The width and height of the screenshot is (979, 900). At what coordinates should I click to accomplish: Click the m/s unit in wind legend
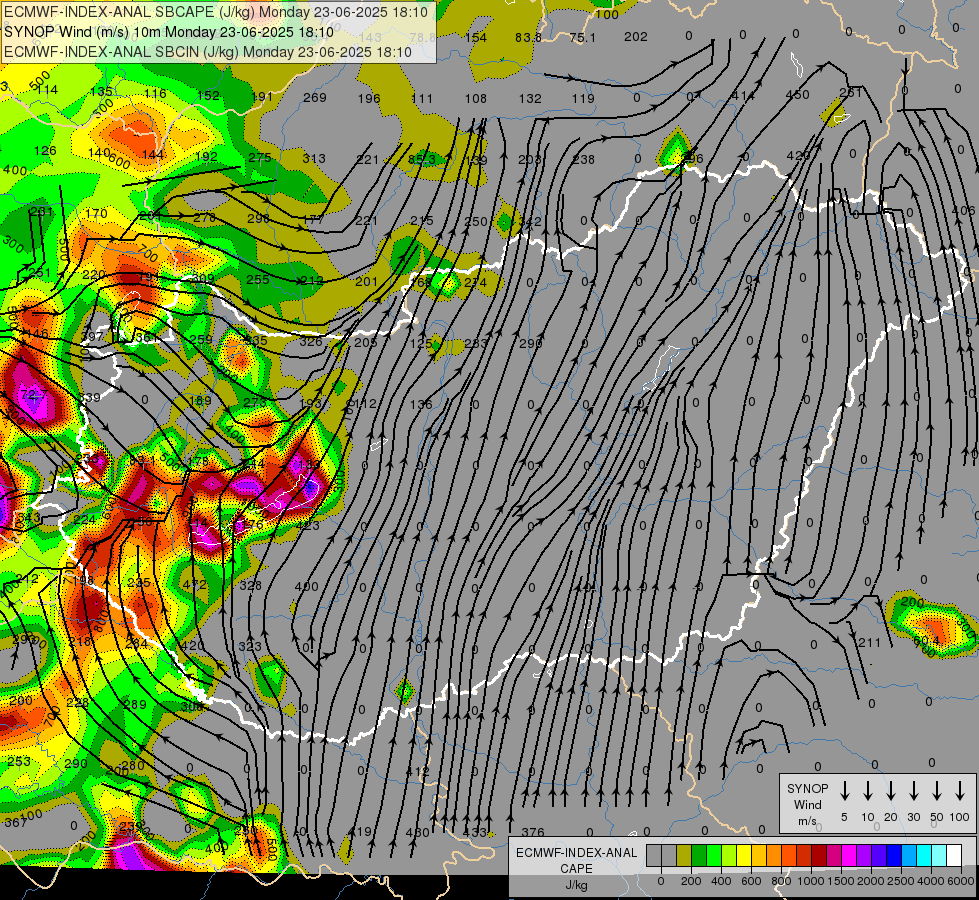(x=807, y=821)
